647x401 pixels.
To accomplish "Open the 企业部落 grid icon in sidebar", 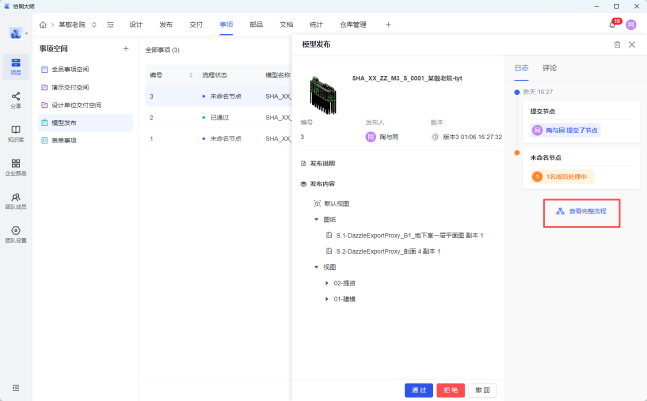I will 16,166.
